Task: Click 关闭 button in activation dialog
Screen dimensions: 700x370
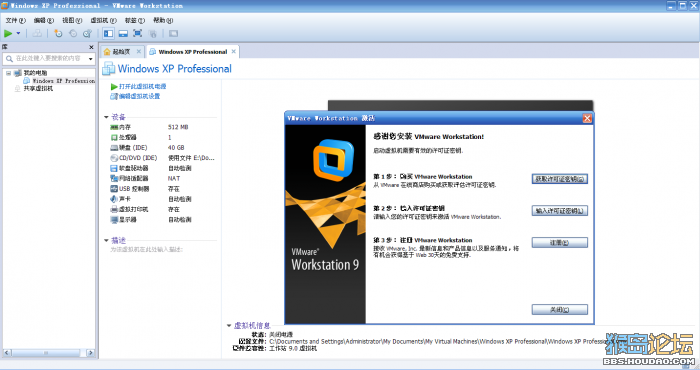Action: 559,310
